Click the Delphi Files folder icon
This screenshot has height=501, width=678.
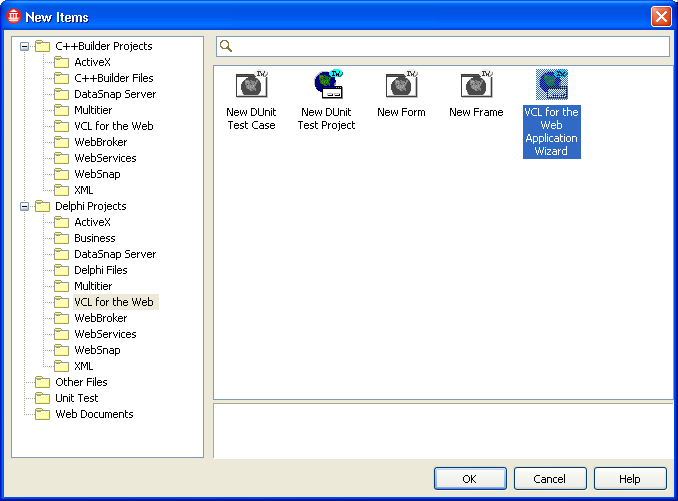[61, 270]
